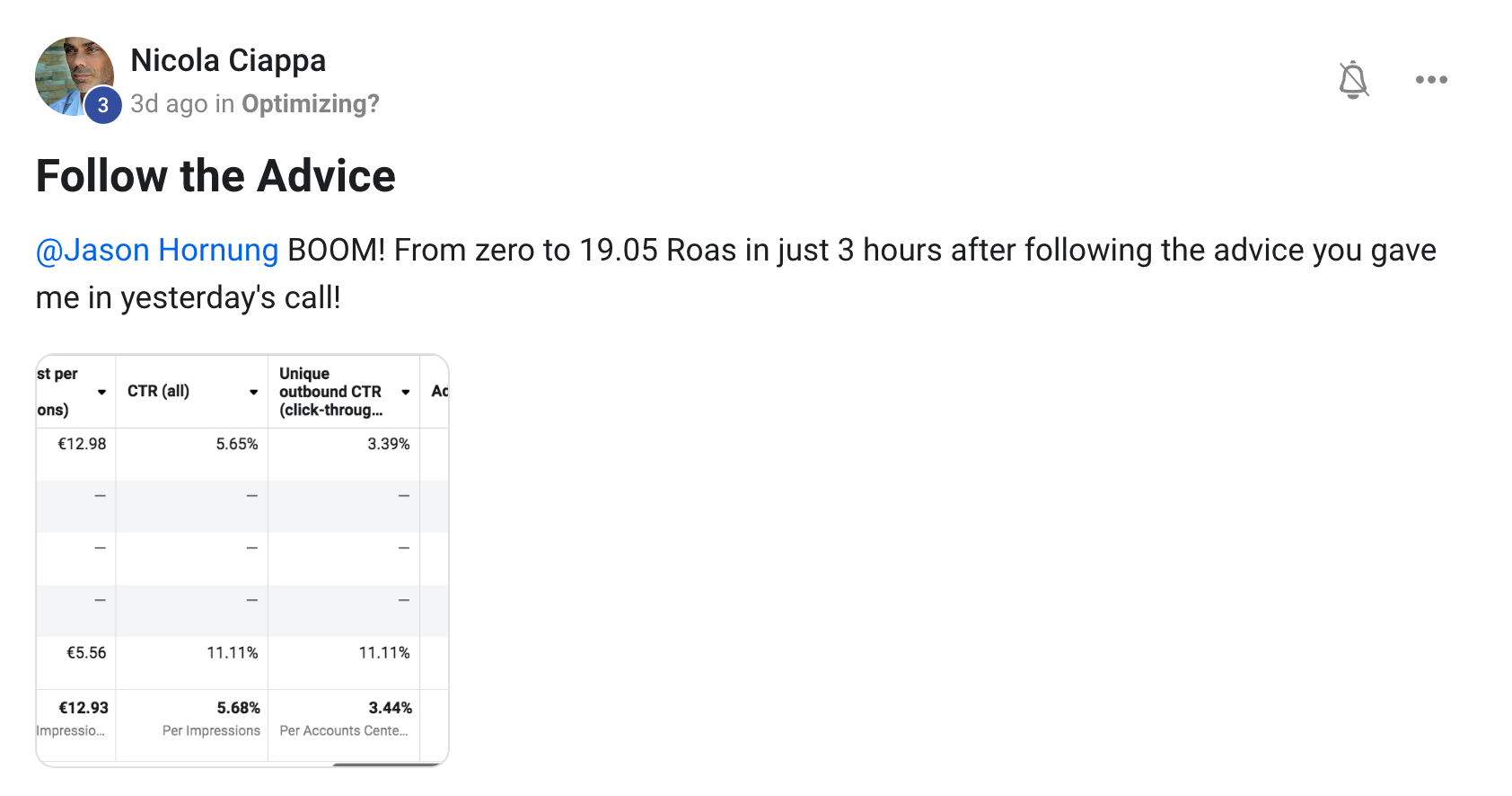This screenshot has width=1512, height=796.
Task: Select the €12.98 cost cell
Action: pos(82,444)
